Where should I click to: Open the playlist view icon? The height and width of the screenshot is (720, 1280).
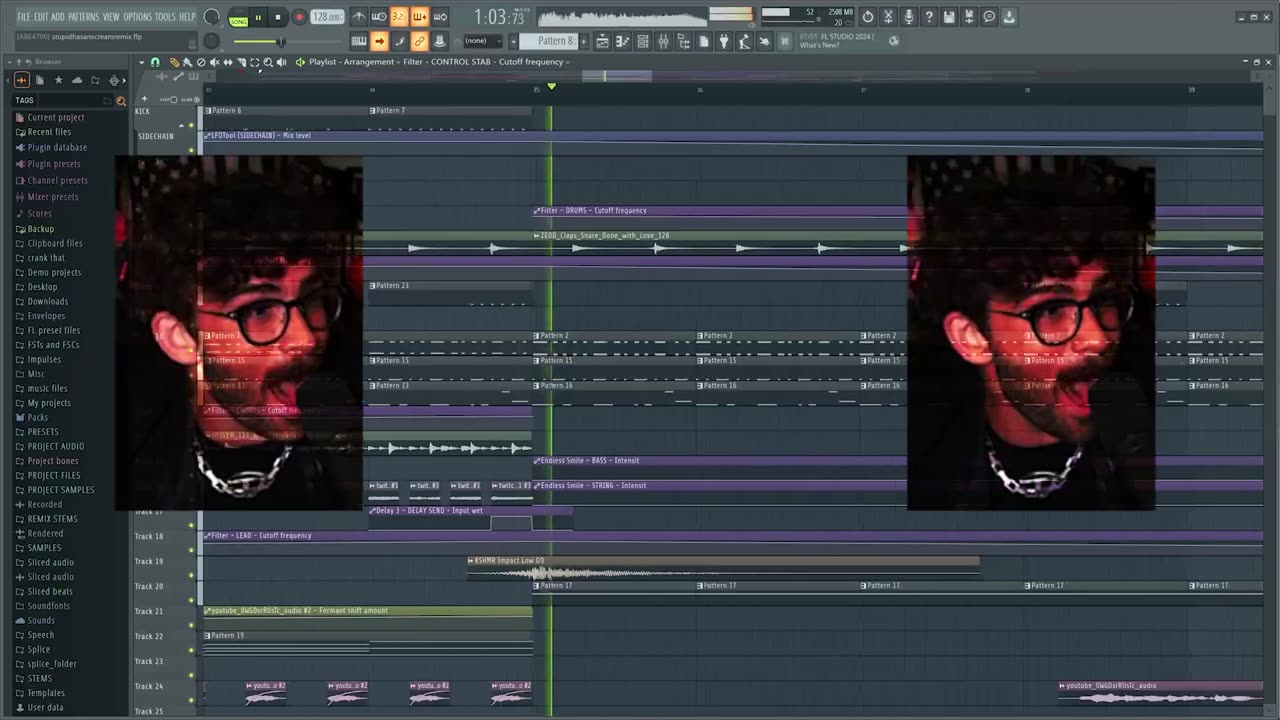pyautogui.click(x=602, y=41)
